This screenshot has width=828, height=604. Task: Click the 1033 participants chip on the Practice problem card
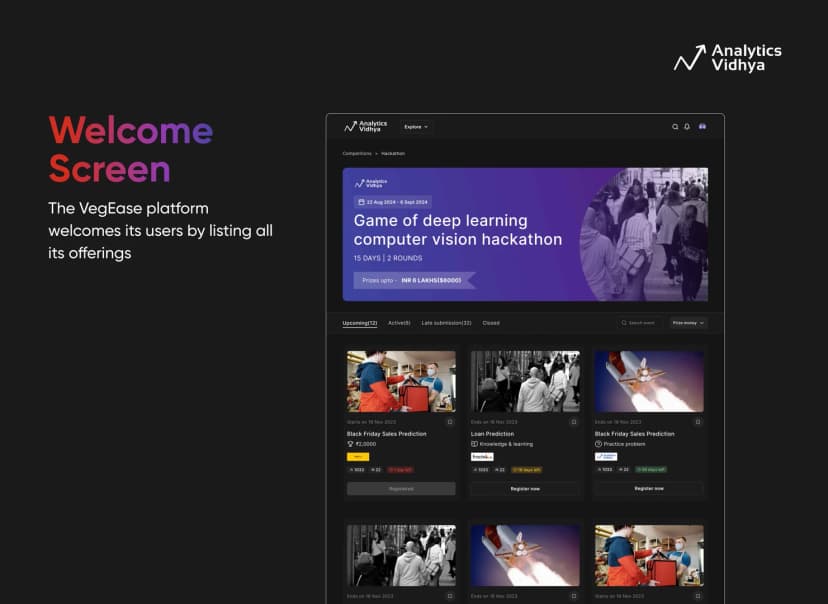click(x=605, y=469)
